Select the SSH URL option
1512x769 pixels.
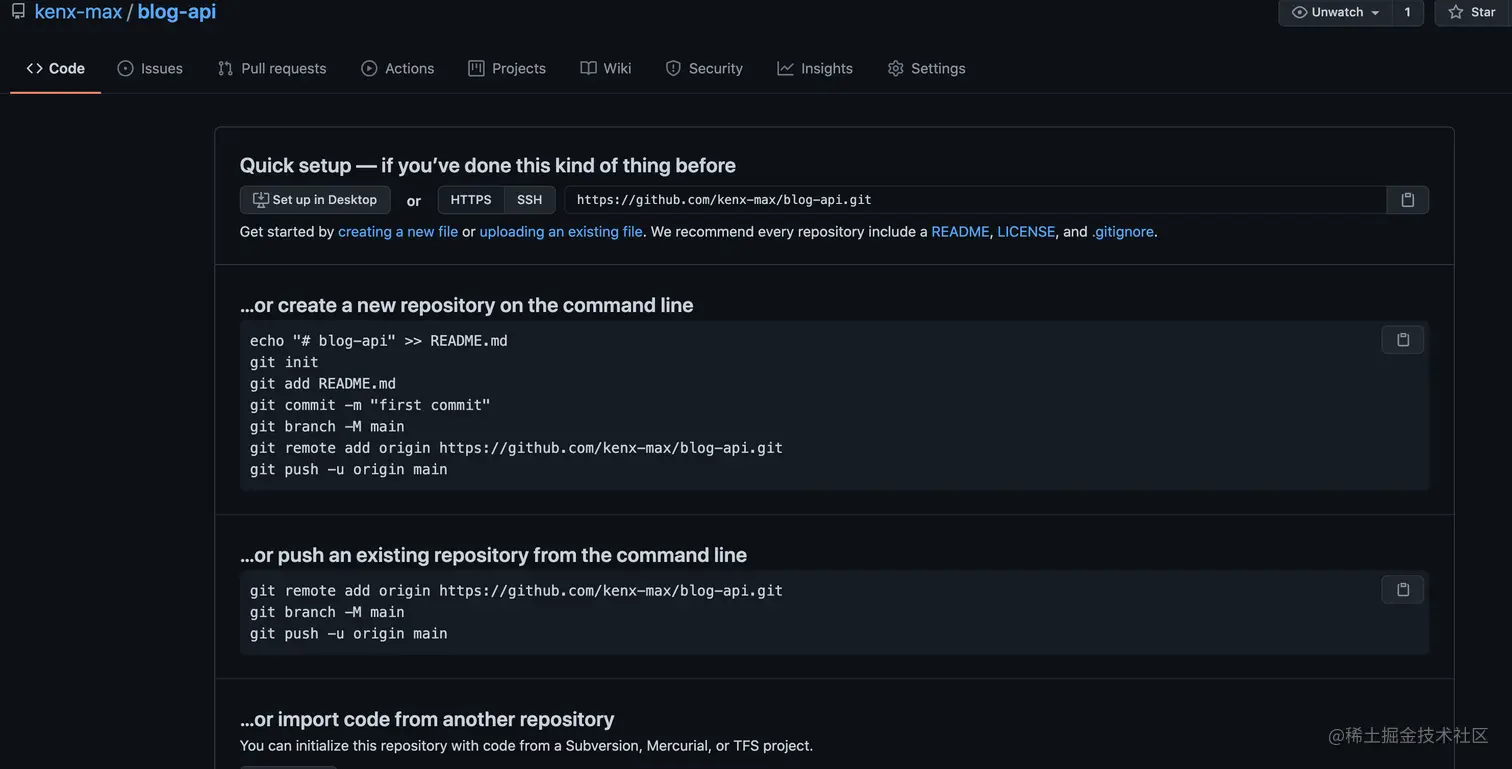(530, 200)
